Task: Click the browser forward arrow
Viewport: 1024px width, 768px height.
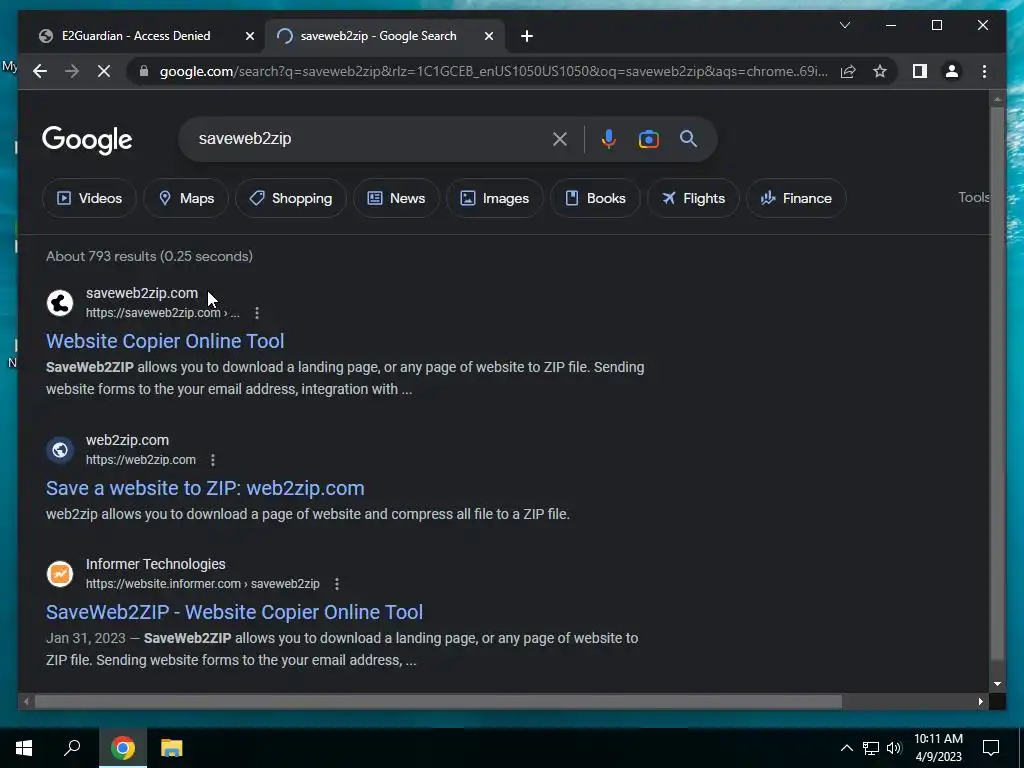Action: (x=72, y=71)
